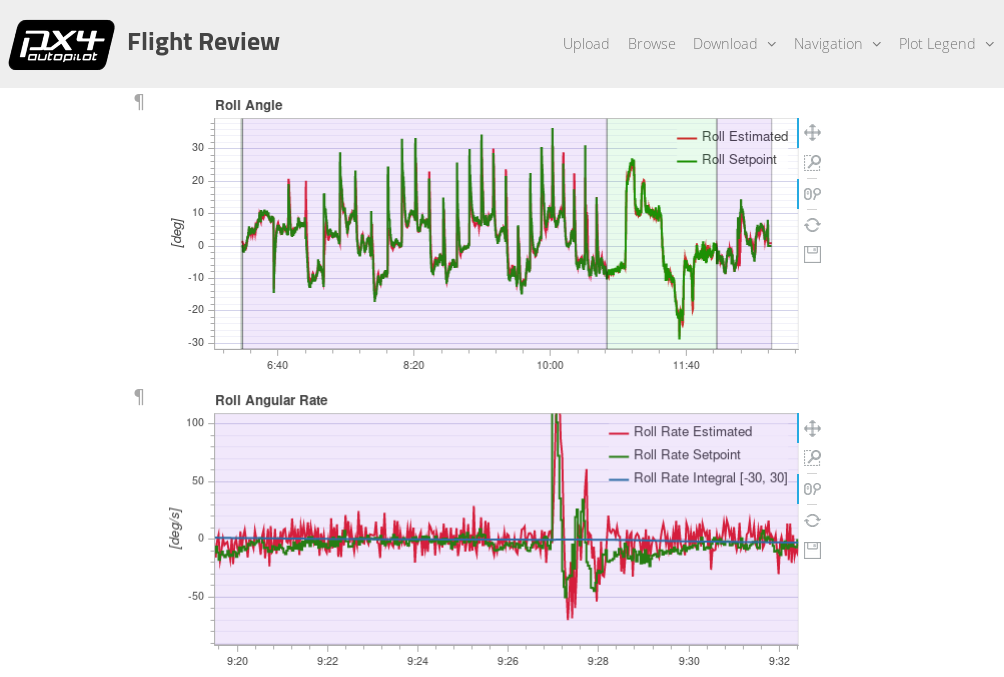Expand the Navigation dropdown
This screenshot has width=1004, height=677.
click(837, 44)
